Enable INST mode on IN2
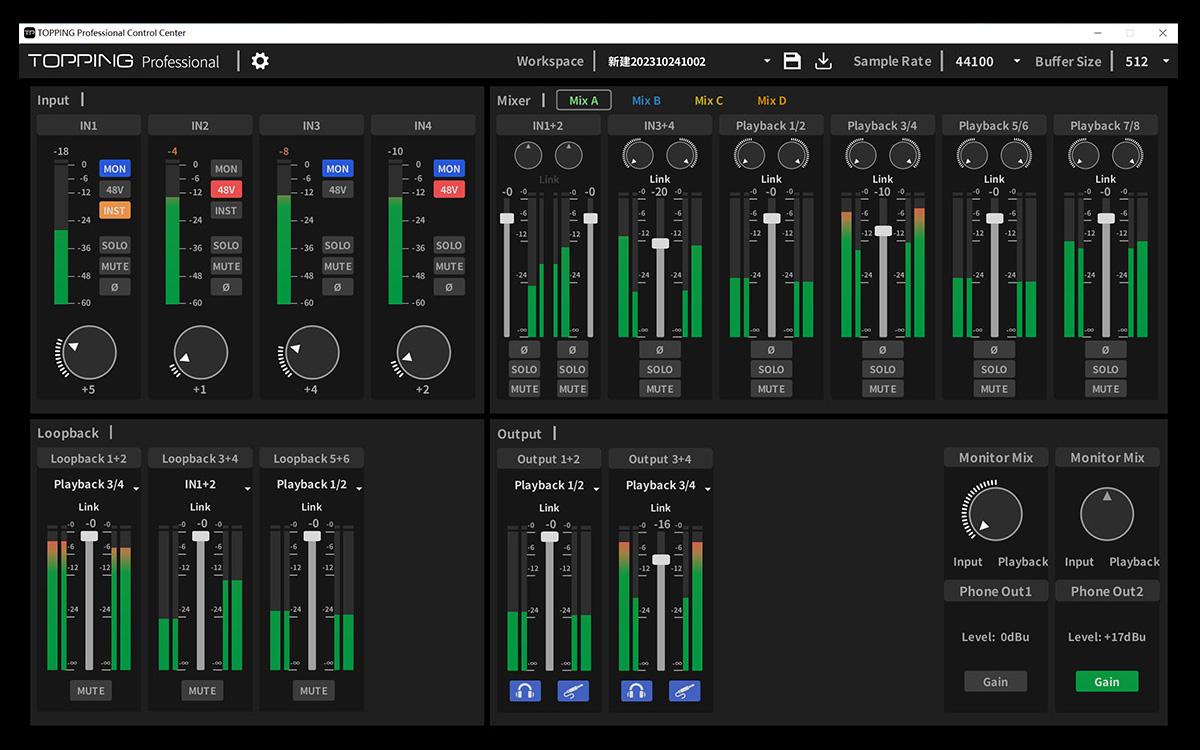The height and width of the screenshot is (750, 1200). click(x=226, y=210)
